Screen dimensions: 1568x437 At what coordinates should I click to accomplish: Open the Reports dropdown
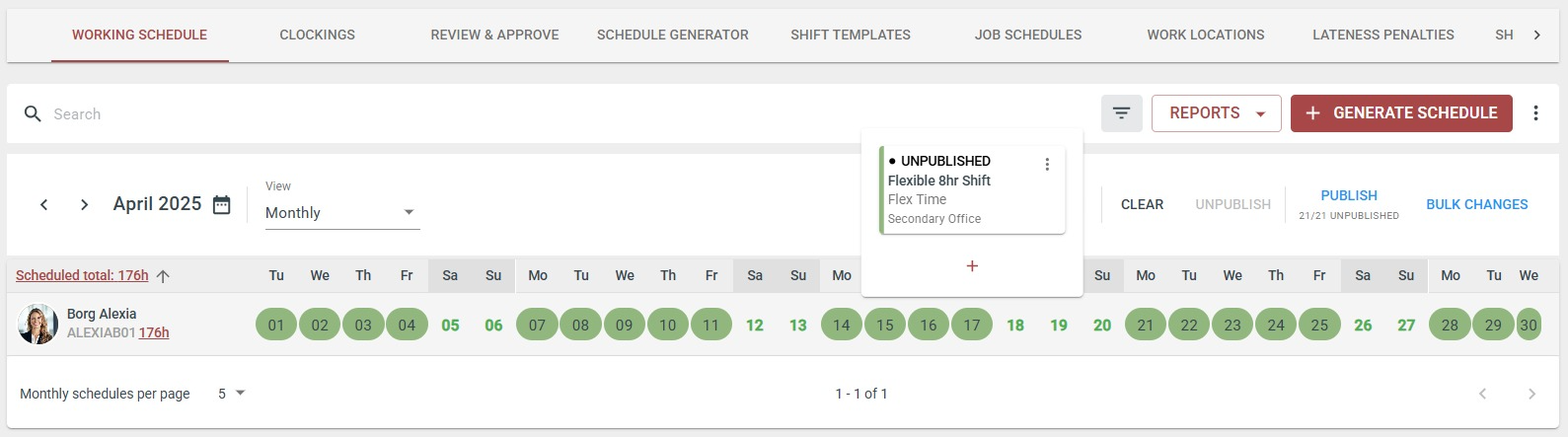point(1216,113)
